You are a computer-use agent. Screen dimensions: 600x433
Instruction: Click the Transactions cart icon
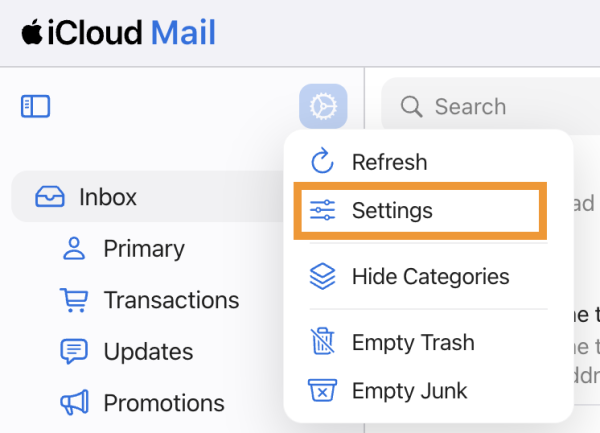[74, 300]
